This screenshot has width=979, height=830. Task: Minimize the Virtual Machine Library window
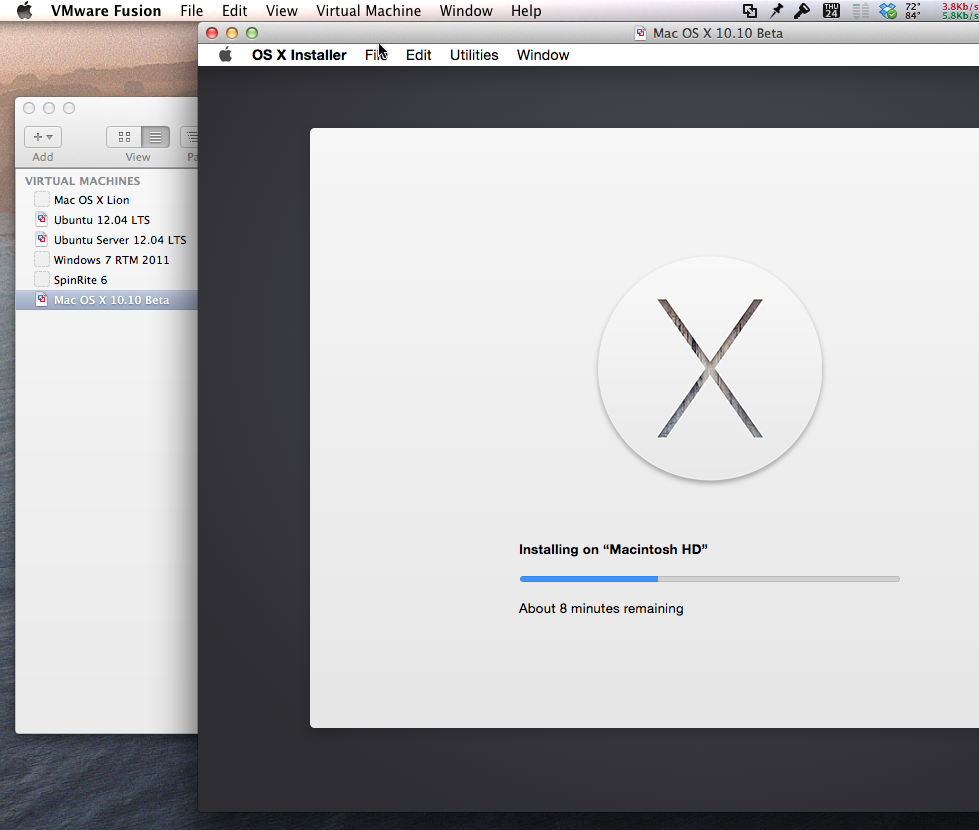49,108
